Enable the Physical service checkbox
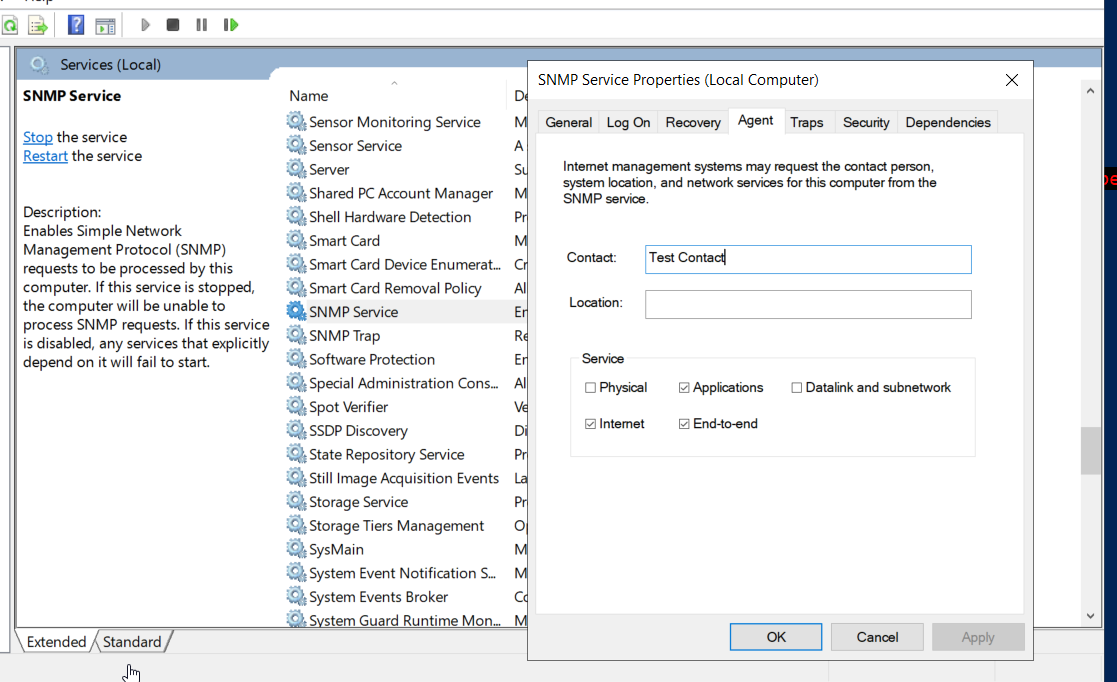 point(590,388)
